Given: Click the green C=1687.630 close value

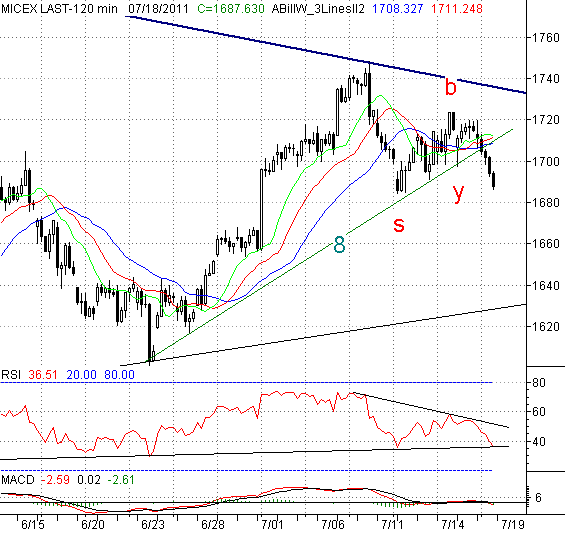Looking at the screenshot, I should 231,9.
